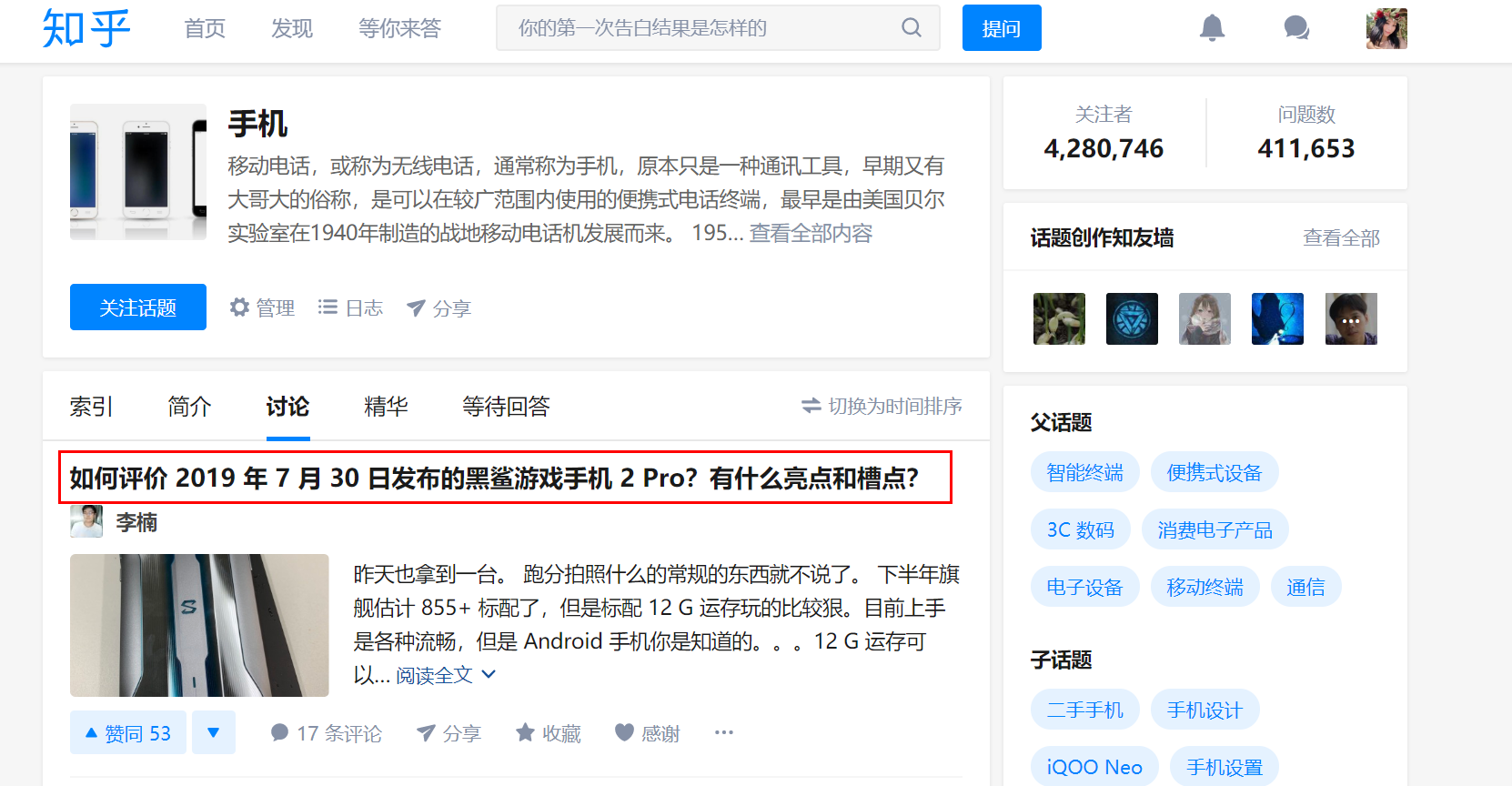Open 发现 in navigation
The width and height of the screenshot is (1512, 786).
pyautogui.click(x=292, y=28)
